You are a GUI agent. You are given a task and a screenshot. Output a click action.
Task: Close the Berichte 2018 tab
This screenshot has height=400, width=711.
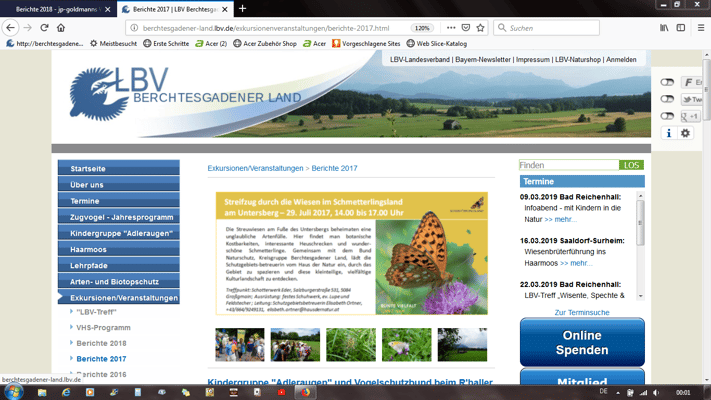(107, 9)
